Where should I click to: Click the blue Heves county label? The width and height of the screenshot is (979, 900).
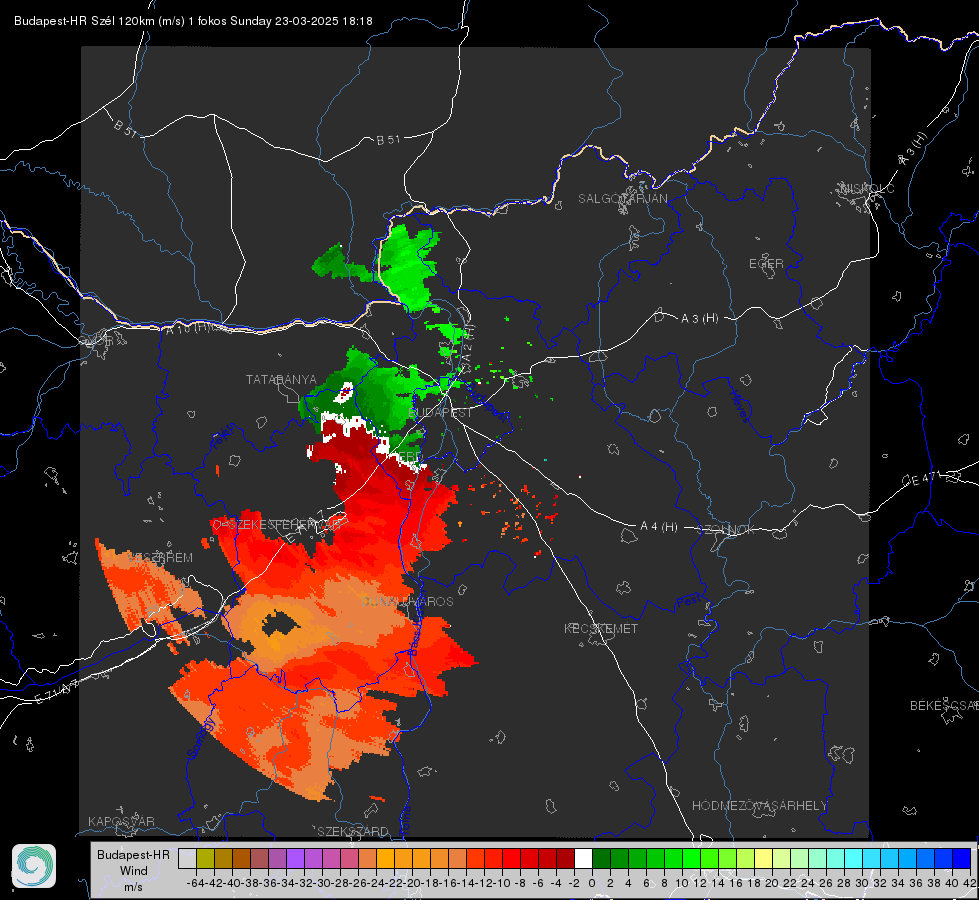tap(740, 406)
